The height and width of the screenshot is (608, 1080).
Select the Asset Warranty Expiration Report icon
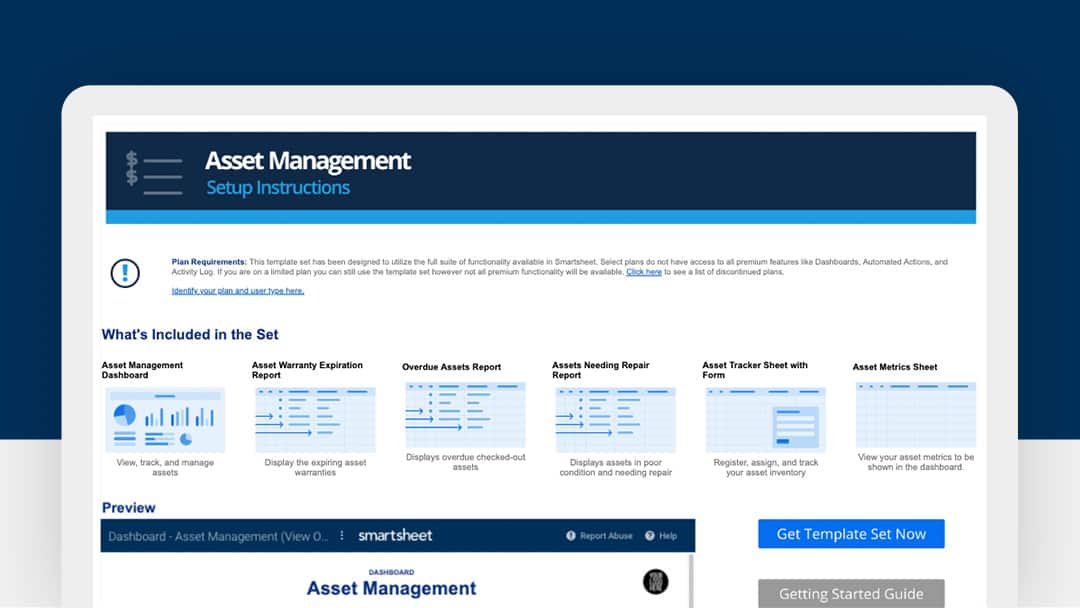pyautogui.click(x=314, y=417)
